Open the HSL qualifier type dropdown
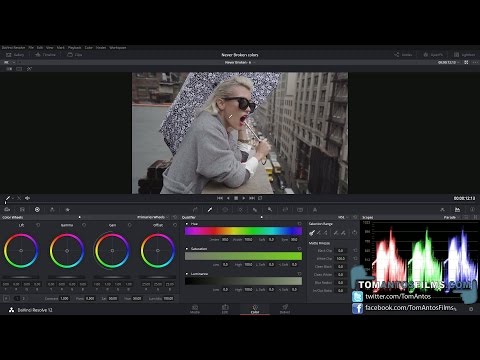The height and width of the screenshot is (360, 480). (x=343, y=217)
